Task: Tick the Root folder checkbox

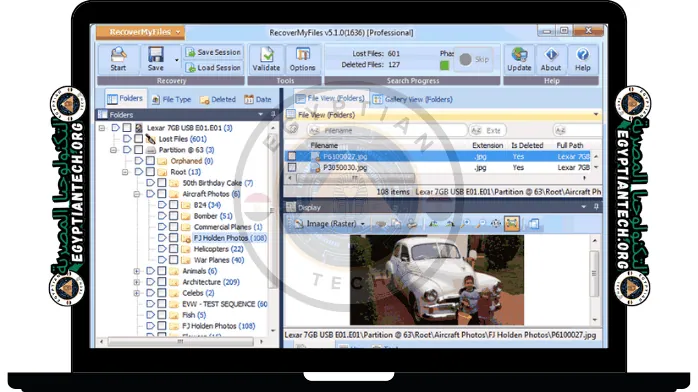Action: coord(150,172)
